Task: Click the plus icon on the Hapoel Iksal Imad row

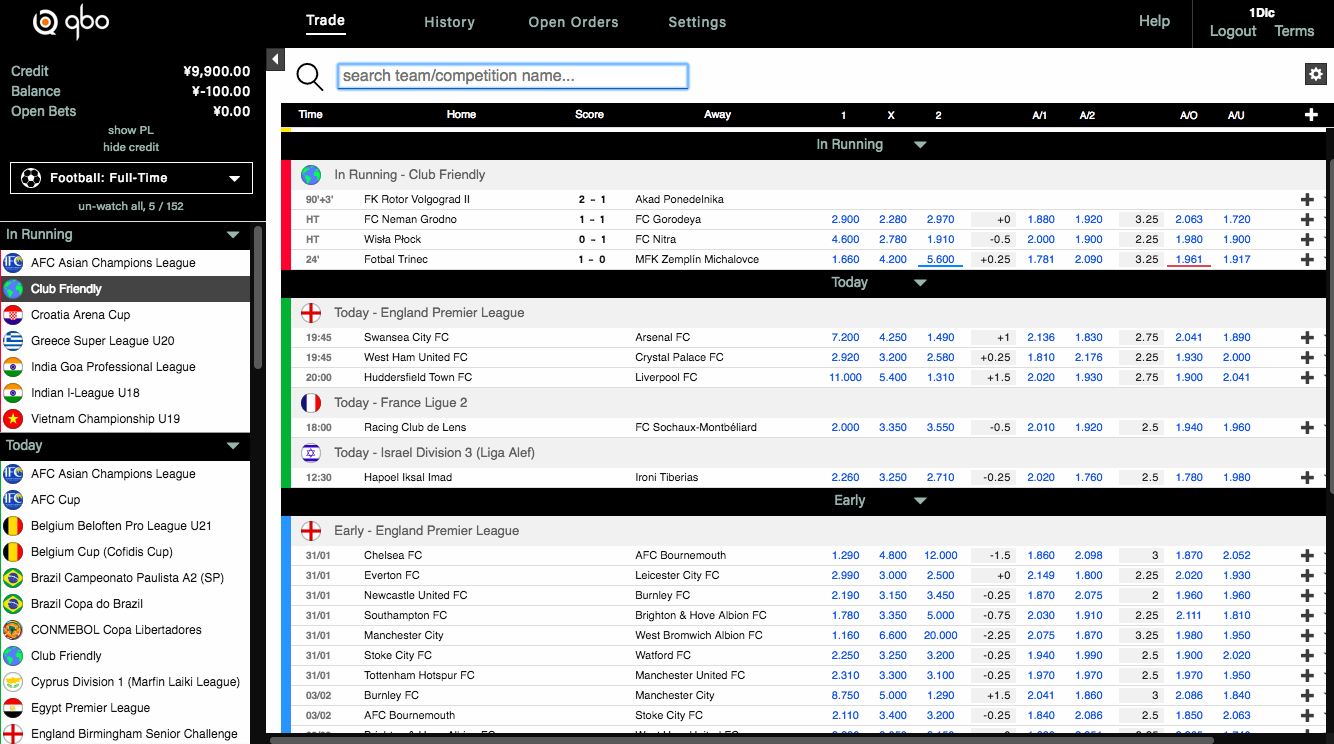Action: click(x=1307, y=477)
